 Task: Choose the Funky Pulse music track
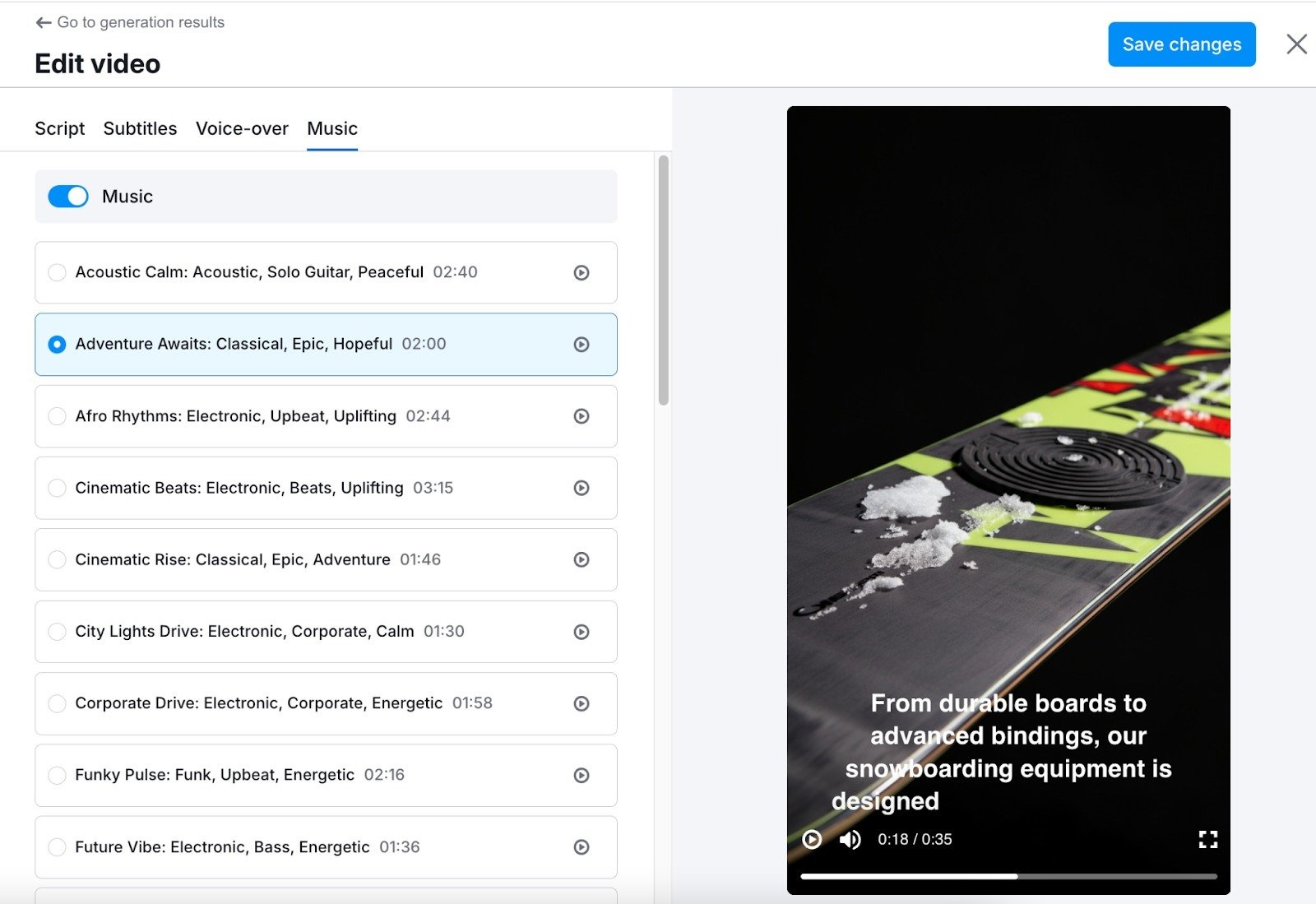coord(57,775)
